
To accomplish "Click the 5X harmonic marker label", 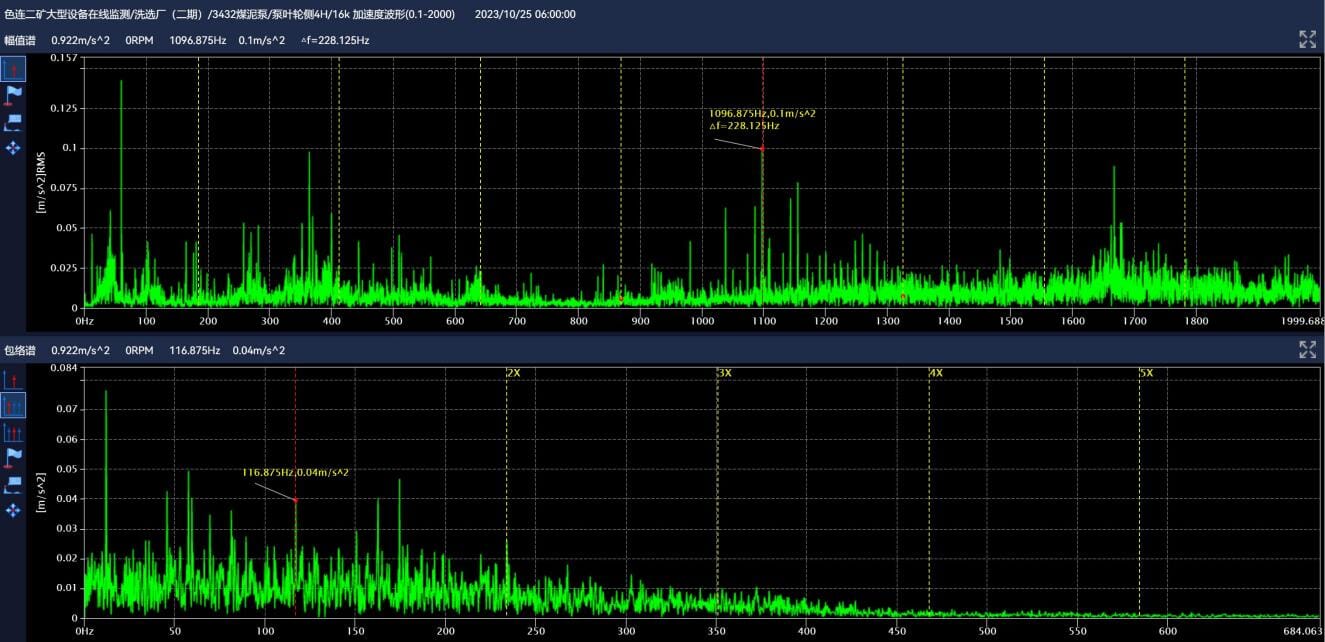I will pyautogui.click(x=1146, y=373).
